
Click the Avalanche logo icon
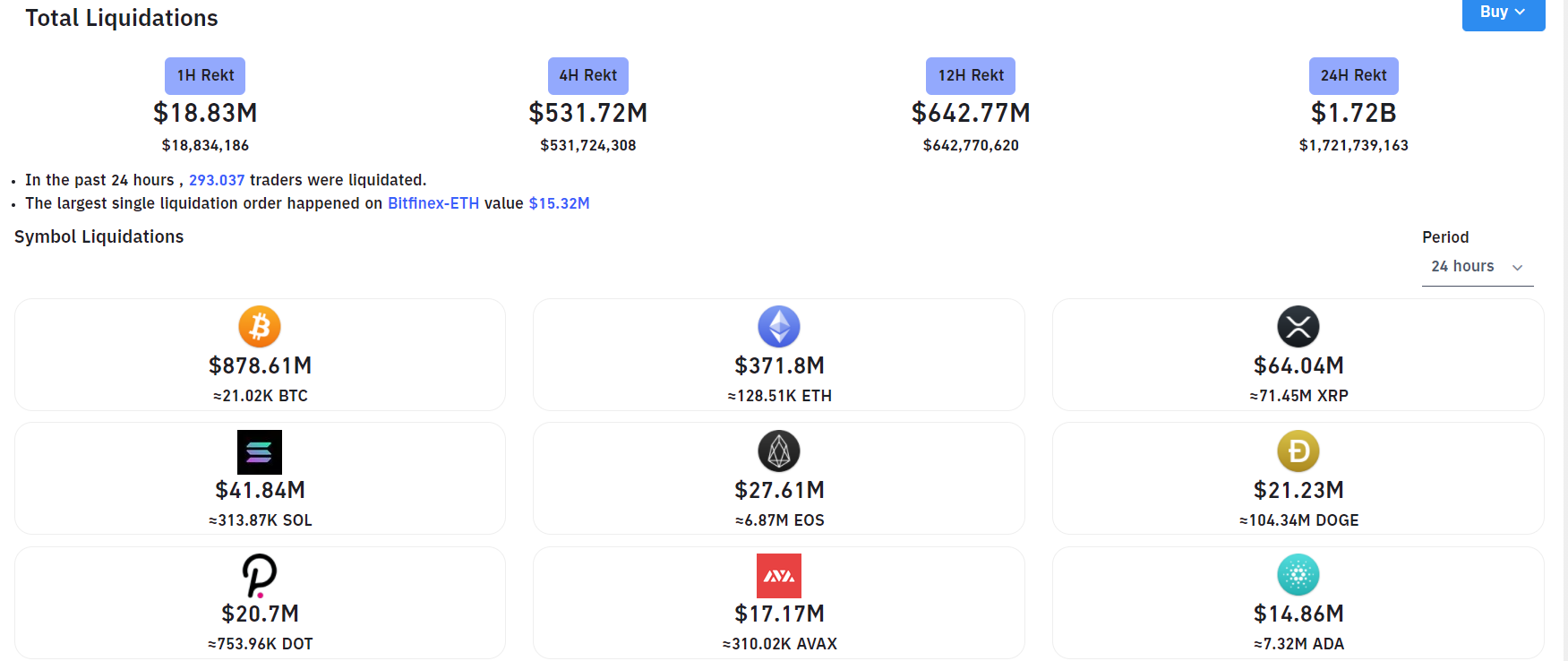[779, 576]
